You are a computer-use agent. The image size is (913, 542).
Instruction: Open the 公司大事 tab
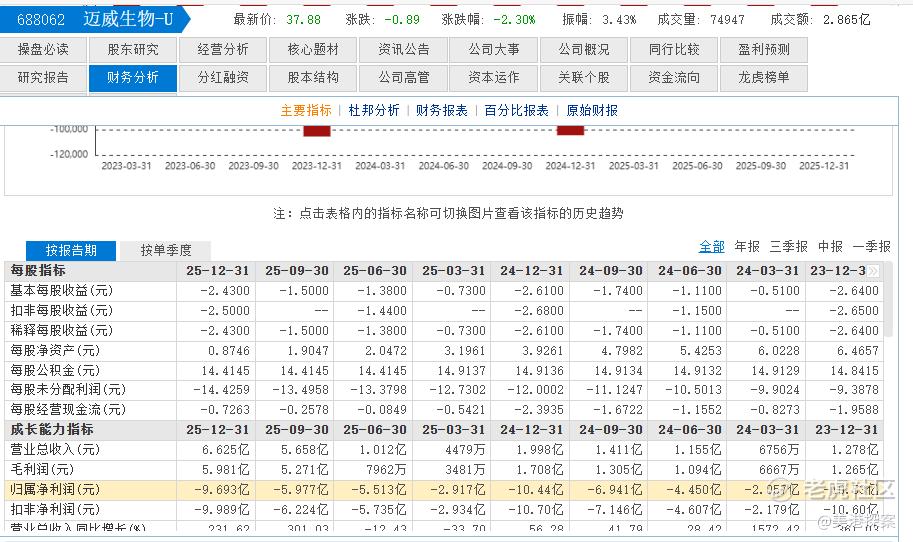click(x=494, y=49)
